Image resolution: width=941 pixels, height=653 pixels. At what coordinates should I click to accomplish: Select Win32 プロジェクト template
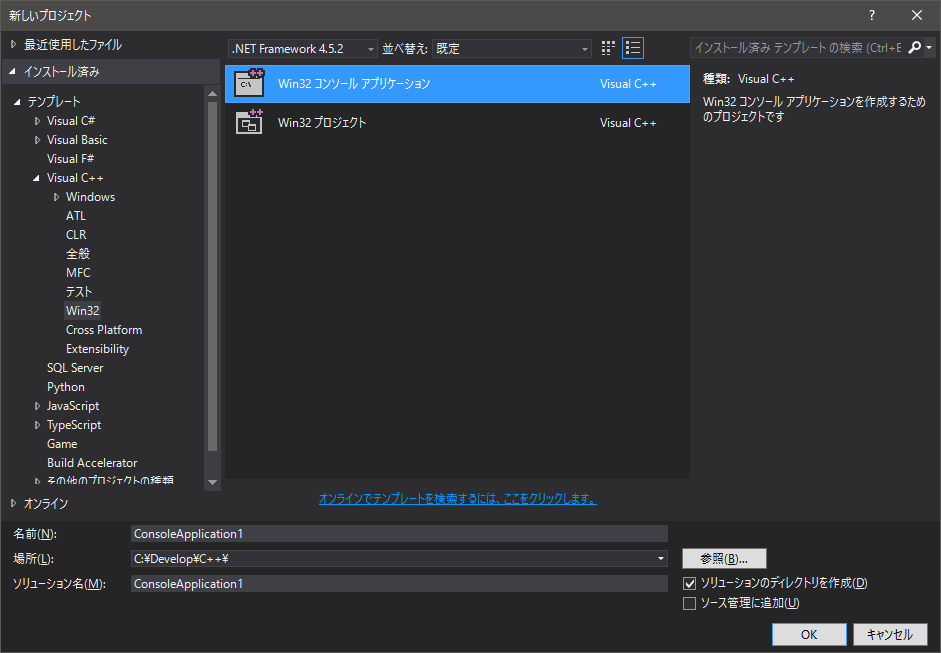(x=457, y=122)
